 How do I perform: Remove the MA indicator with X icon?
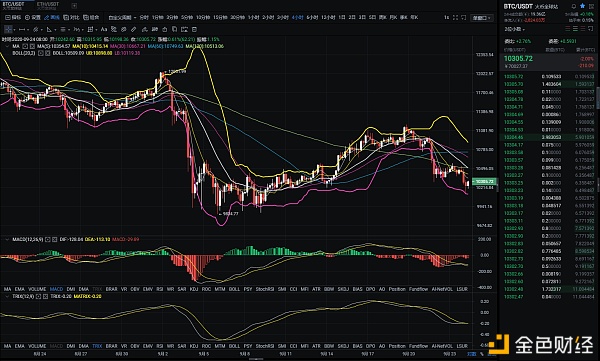(32, 46)
